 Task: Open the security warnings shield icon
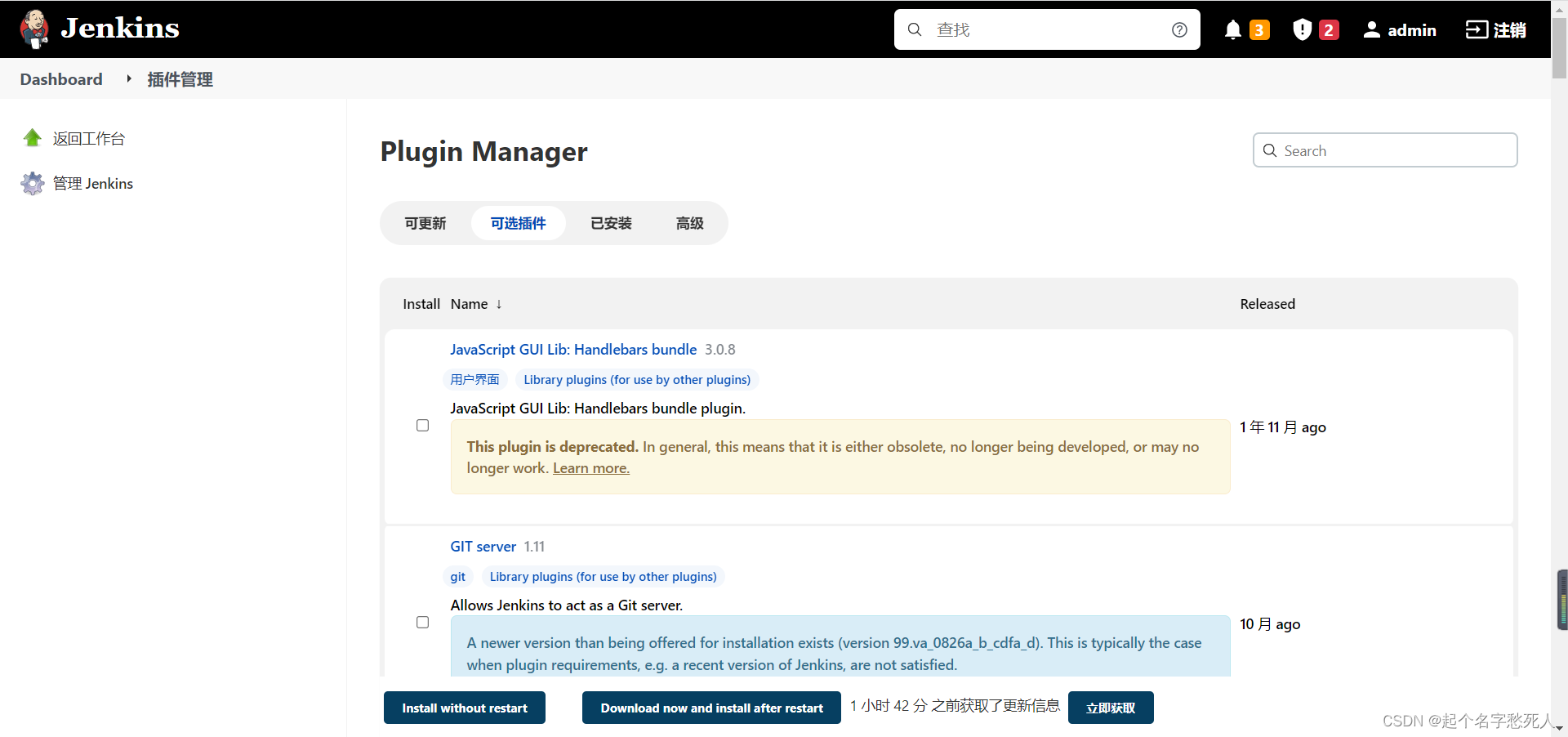coord(1302,30)
